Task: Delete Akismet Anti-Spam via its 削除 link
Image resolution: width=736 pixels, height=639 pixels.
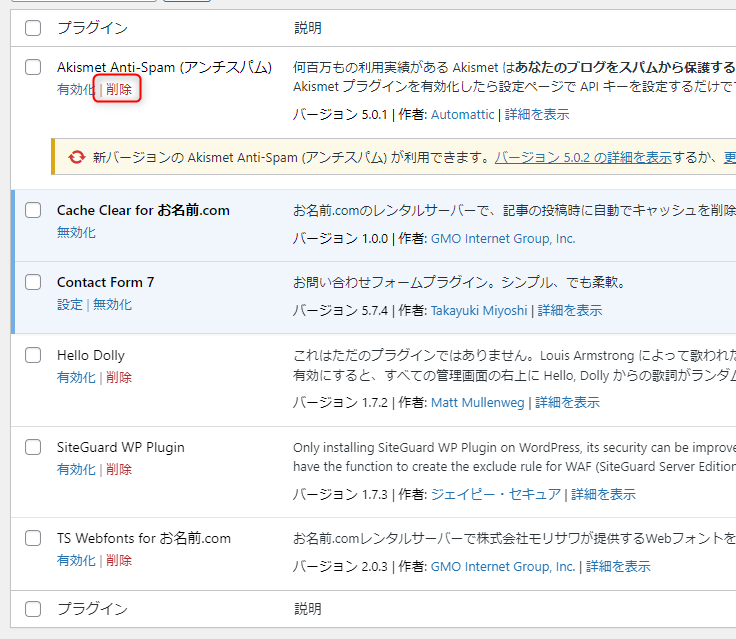Action: coord(119,89)
